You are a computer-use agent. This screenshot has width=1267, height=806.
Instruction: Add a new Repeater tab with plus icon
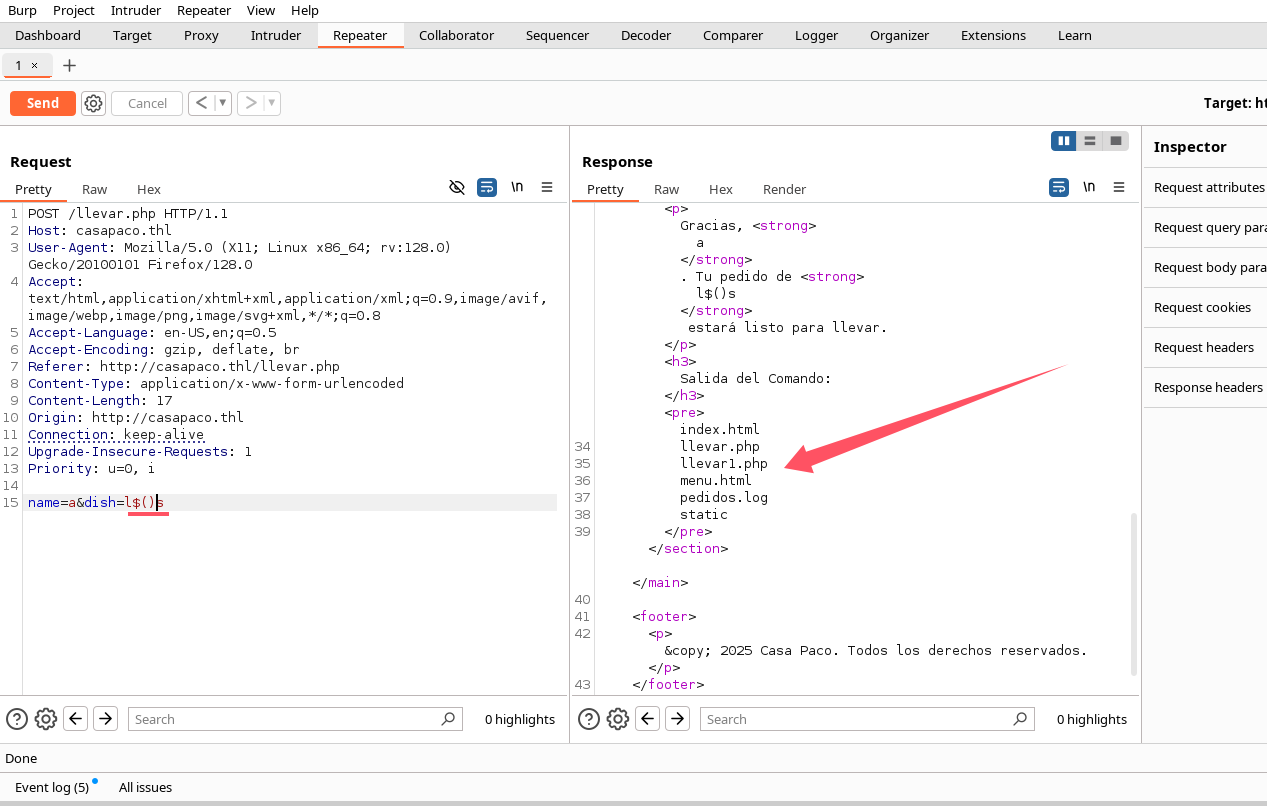(x=69, y=65)
